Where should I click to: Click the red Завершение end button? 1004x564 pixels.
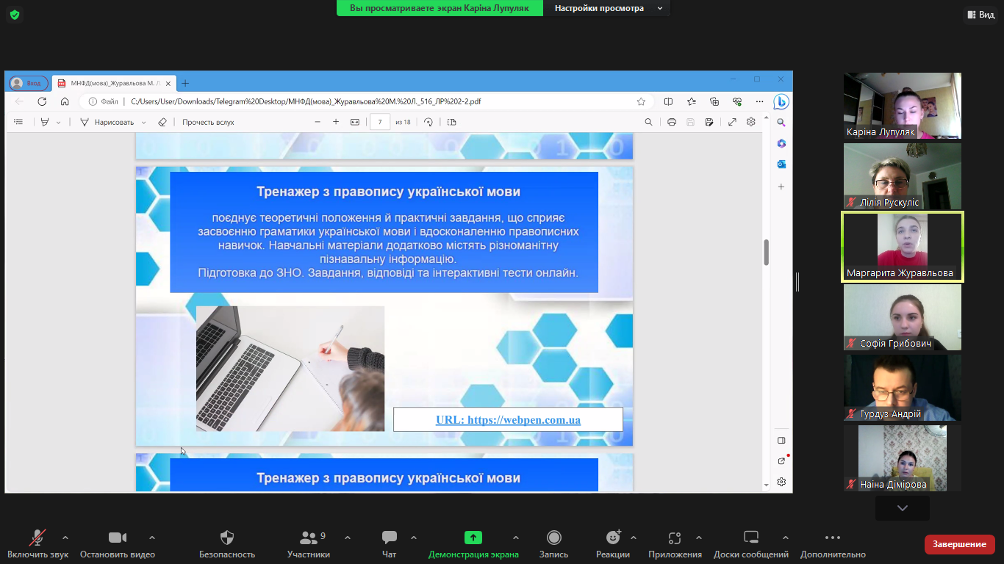(x=959, y=544)
